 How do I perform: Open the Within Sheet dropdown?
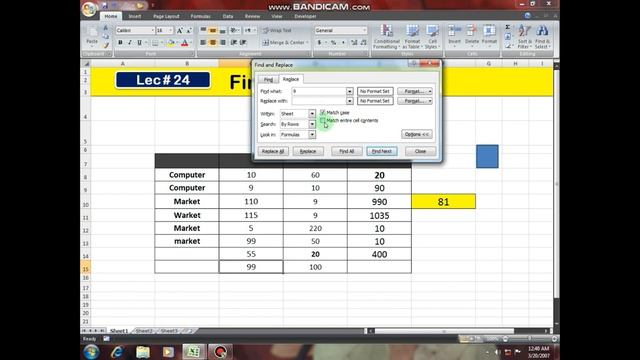(312, 113)
